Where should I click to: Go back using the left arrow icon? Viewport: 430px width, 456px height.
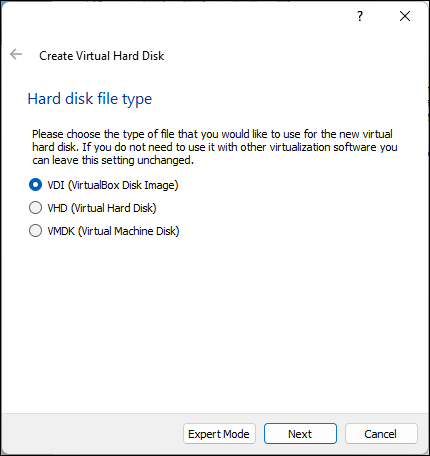[x=16, y=54]
